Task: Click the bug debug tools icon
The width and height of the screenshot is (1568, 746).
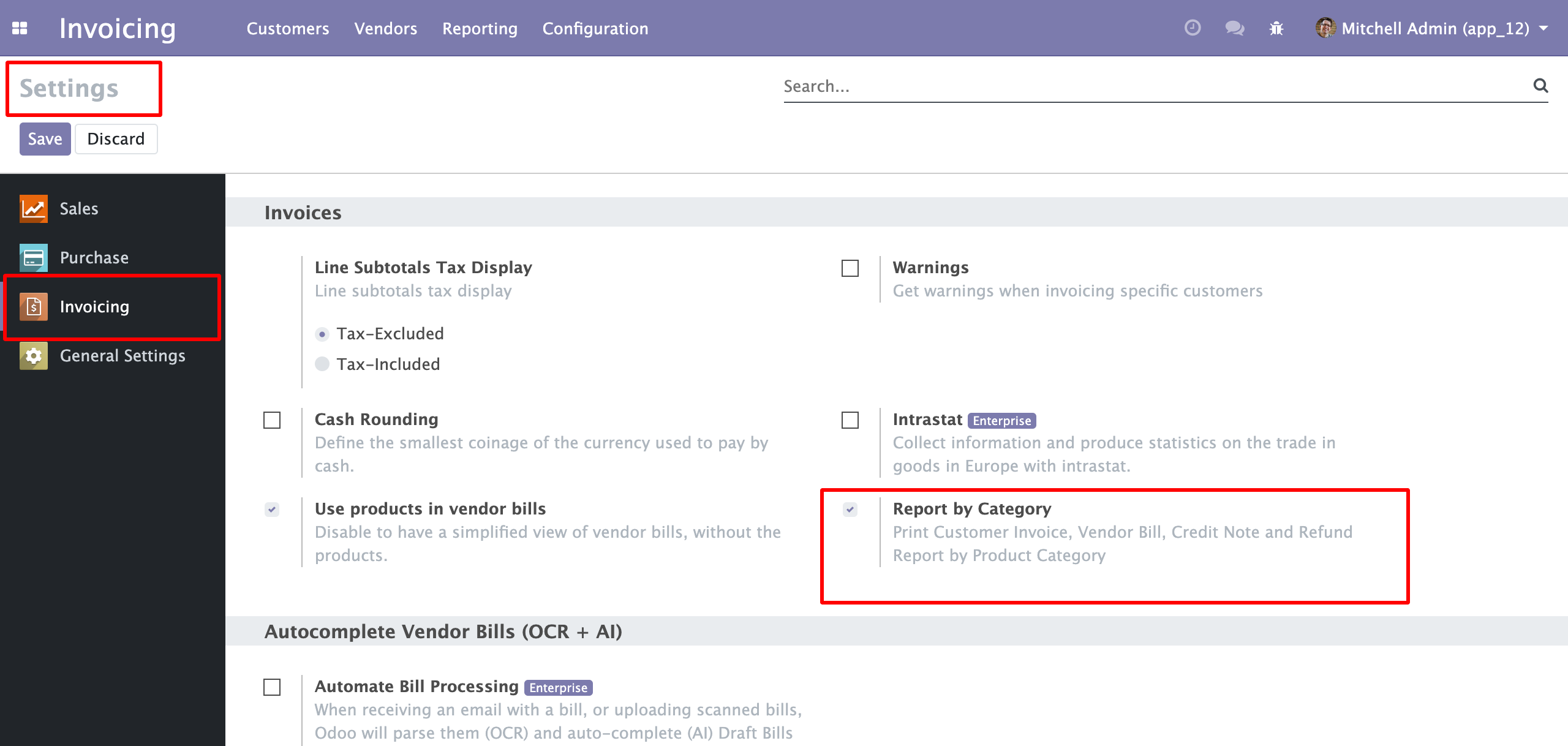Action: tap(1276, 28)
